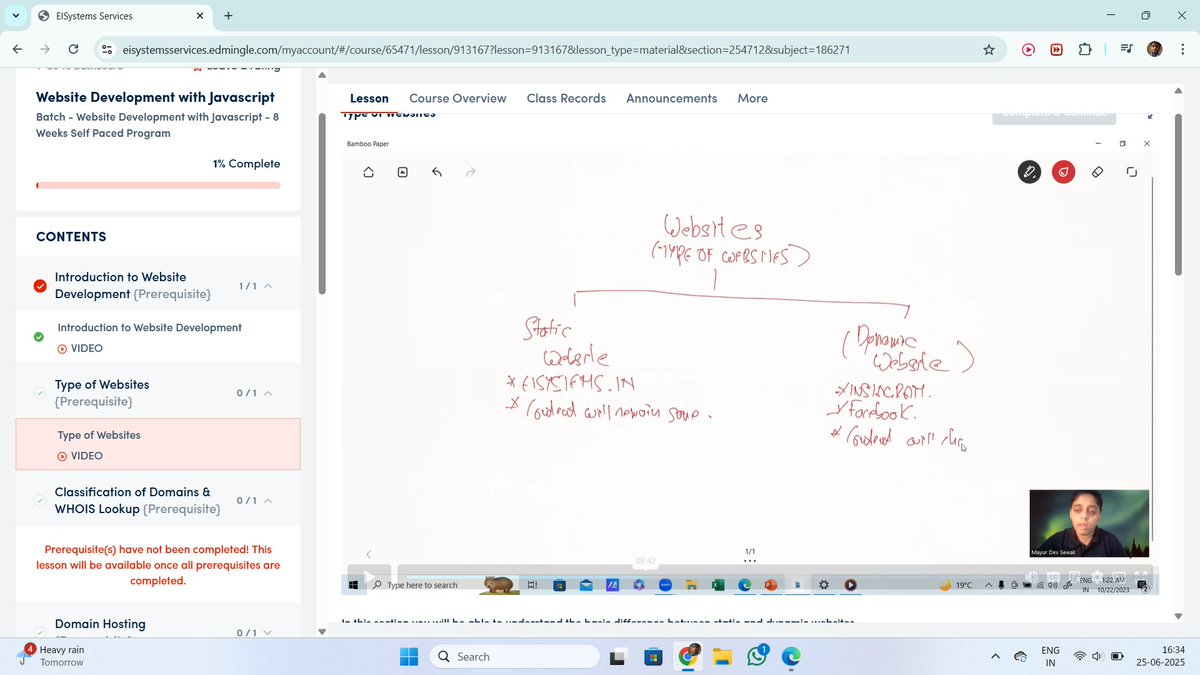
Task: Switch to the Lesson tab
Action: click(x=369, y=98)
